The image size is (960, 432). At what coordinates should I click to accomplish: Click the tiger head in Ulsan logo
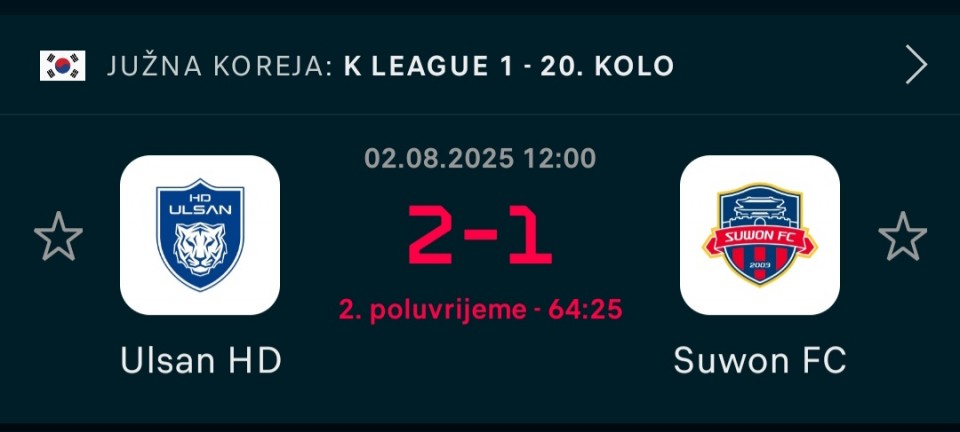[200, 248]
